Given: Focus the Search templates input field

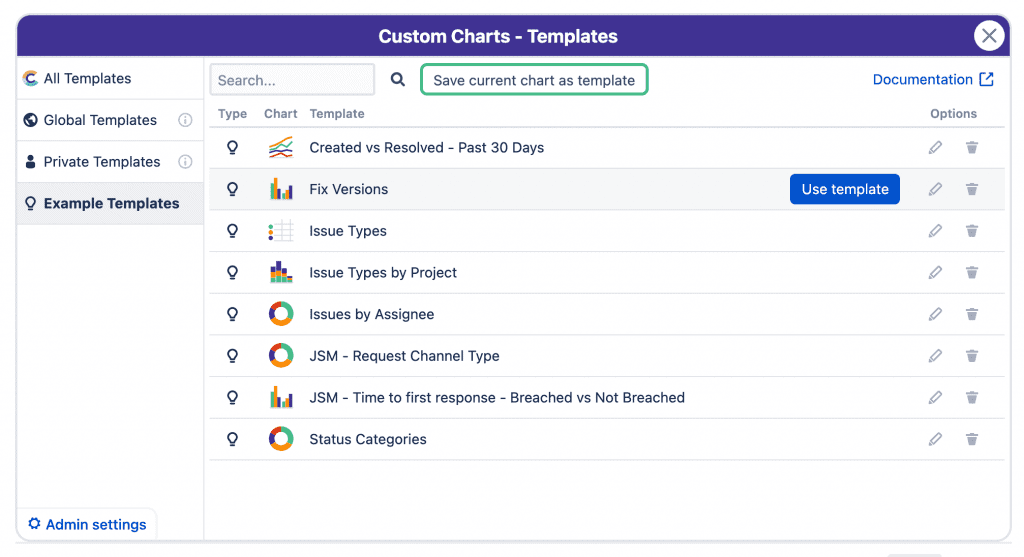Looking at the screenshot, I should [292, 80].
